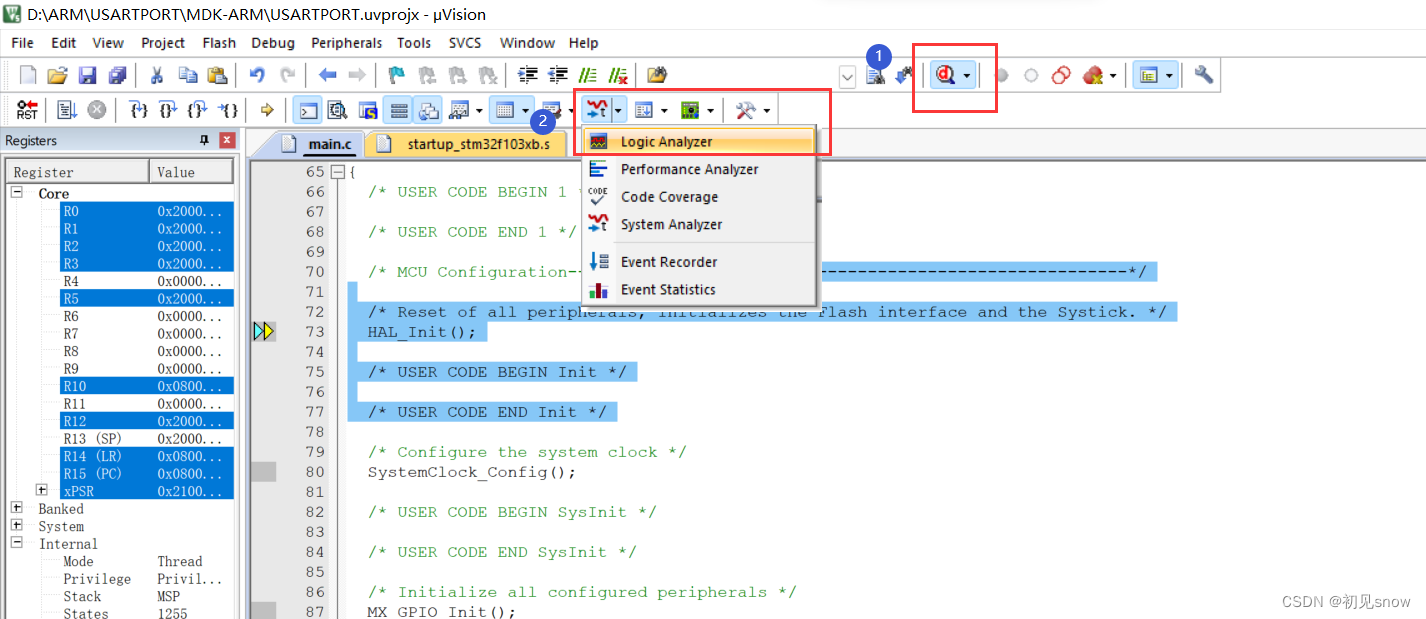Select Code Coverage menu entry
Image resolution: width=1426 pixels, height=619 pixels.
[x=699, y=197]
